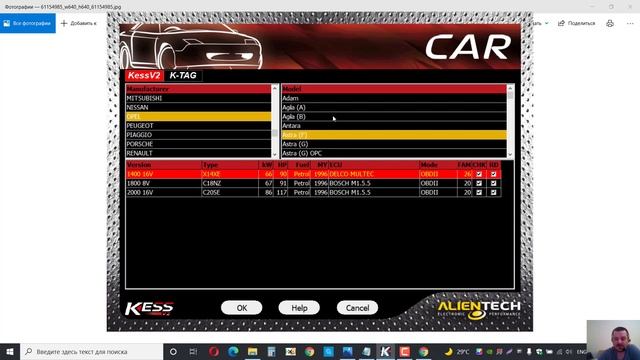The height and width of the screenshot is (360, 640).
Task: Click the ECU column header
Action: click(x=373, y=165)
